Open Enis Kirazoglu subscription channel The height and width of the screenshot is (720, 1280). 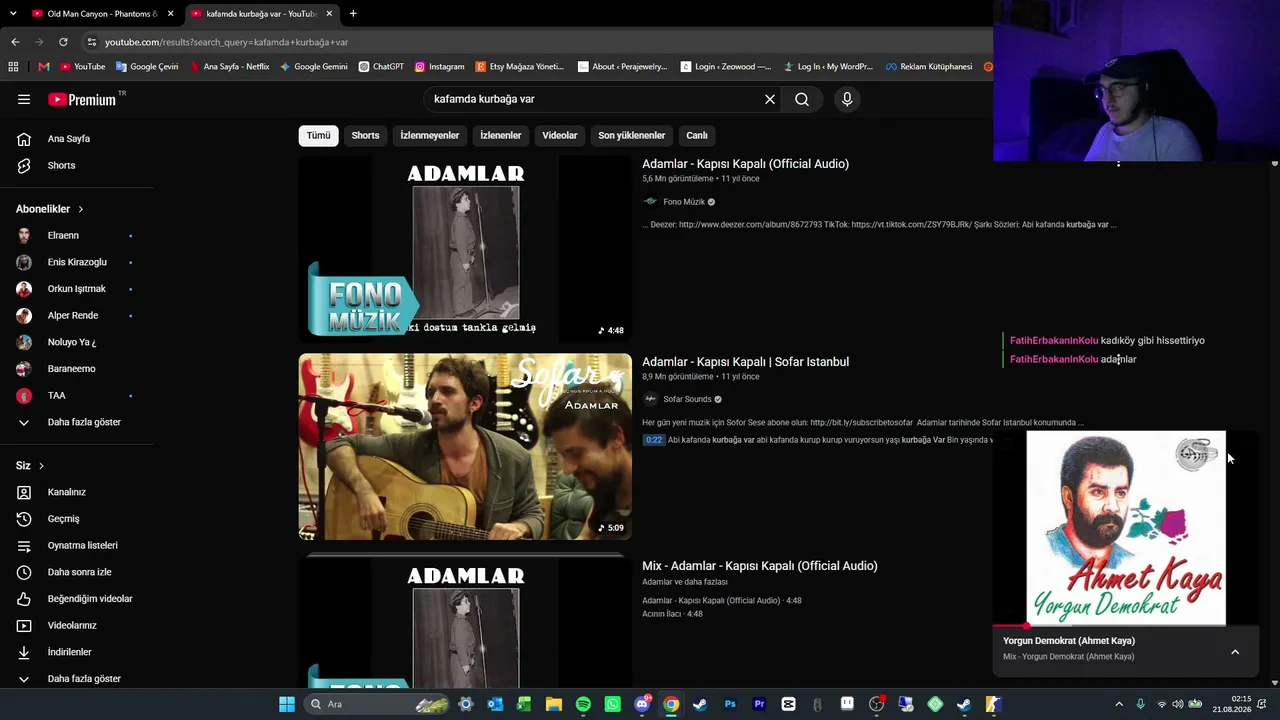point(77,262)
